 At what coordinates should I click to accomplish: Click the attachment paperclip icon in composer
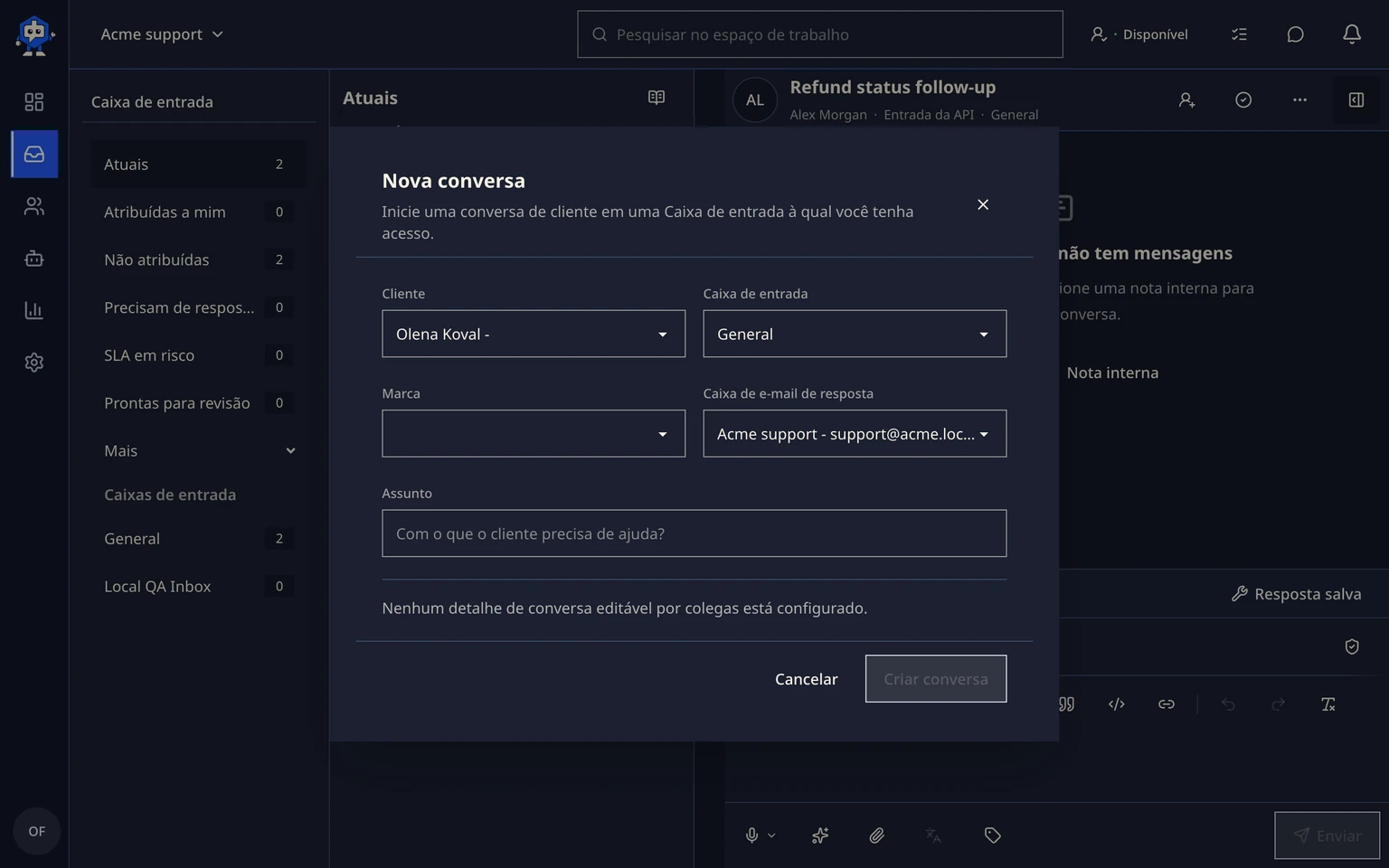pyautogui.click(x=877, y=835)
